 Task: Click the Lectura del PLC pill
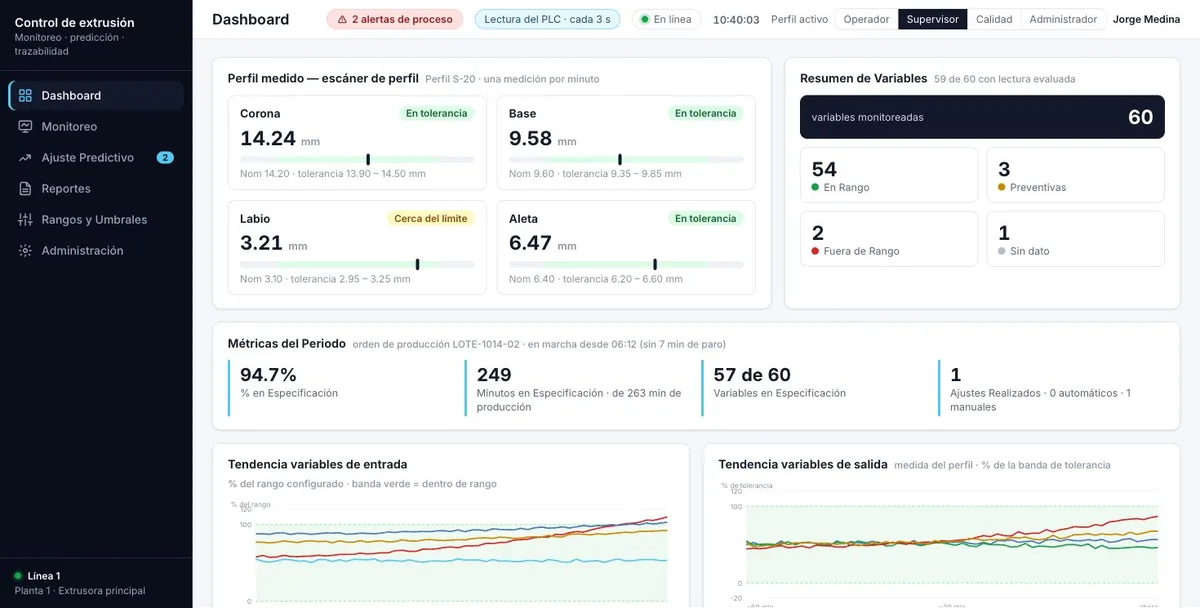point(547,19)
